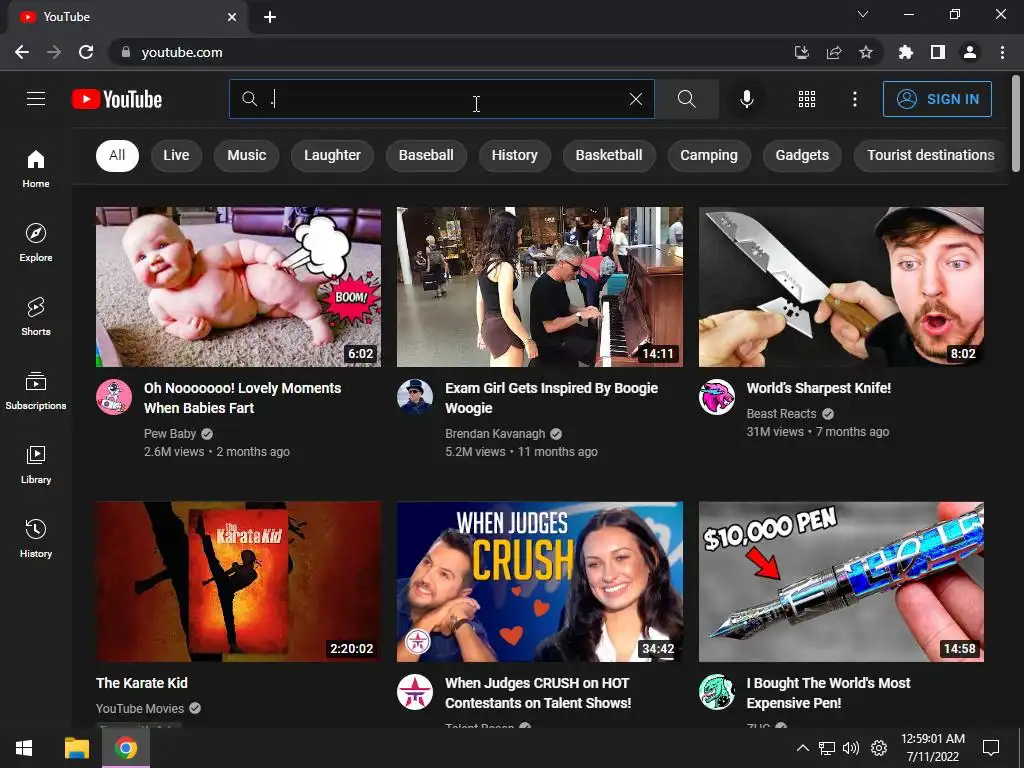Open File Explorer from taskbar
The image size is (1024, 768).
tap(76, 748)
